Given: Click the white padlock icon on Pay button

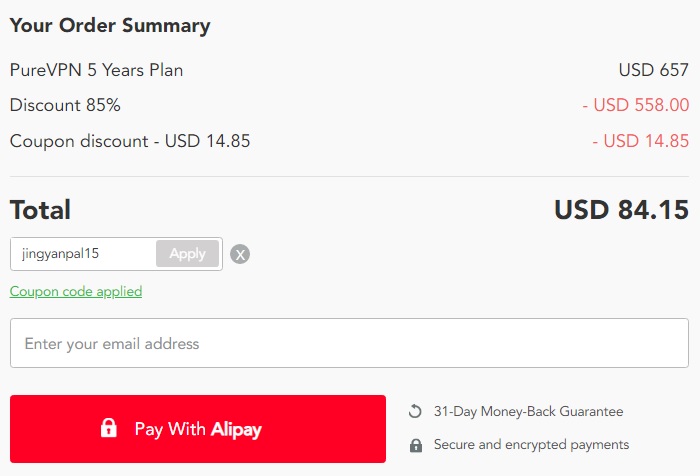Looking at the screenshot, I should (108, 428).
